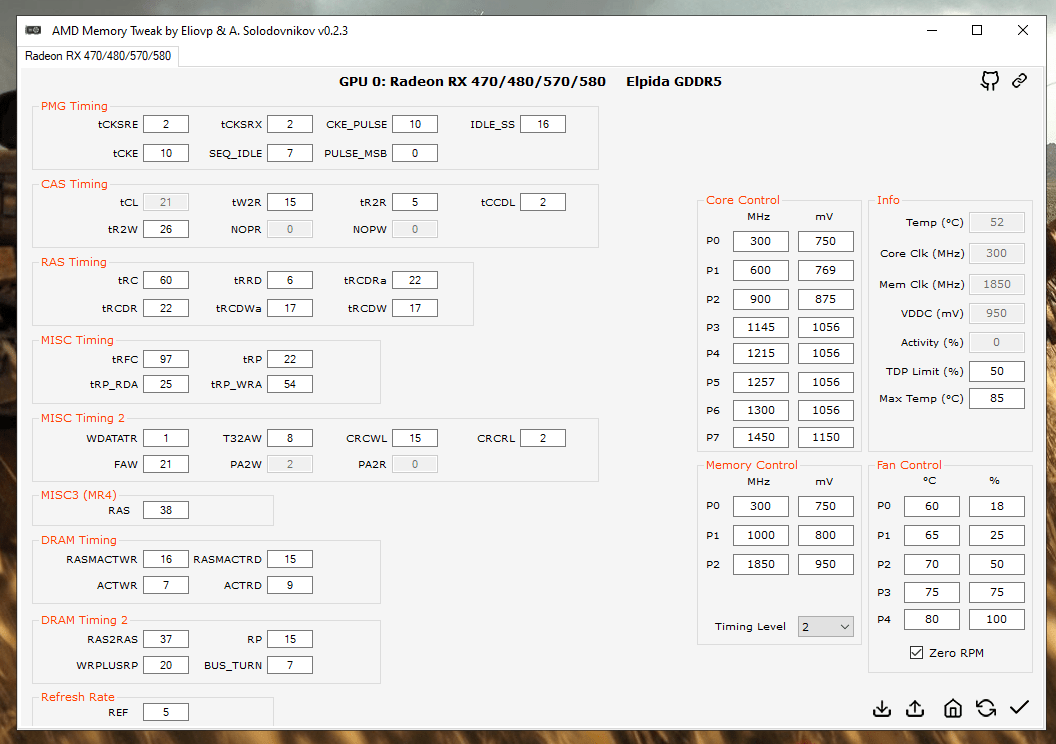The width and height of the screenshot is (1056, 744).
Task: Click the RASMACTRD input field
Action: coord(290,560)
